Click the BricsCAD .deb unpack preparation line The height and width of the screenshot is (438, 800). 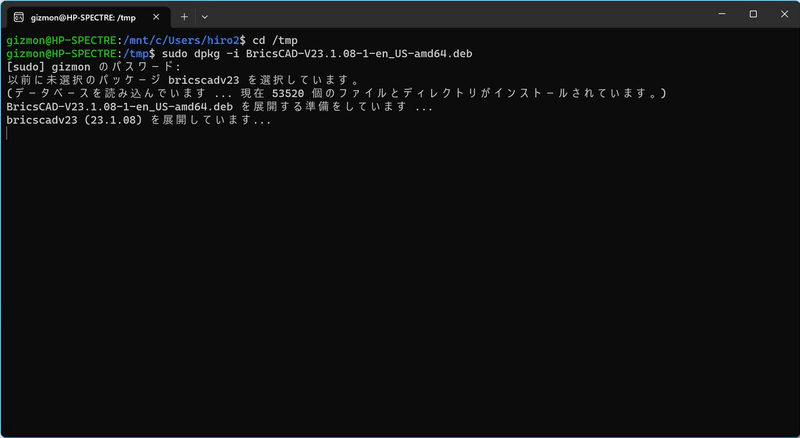(219, 107)
